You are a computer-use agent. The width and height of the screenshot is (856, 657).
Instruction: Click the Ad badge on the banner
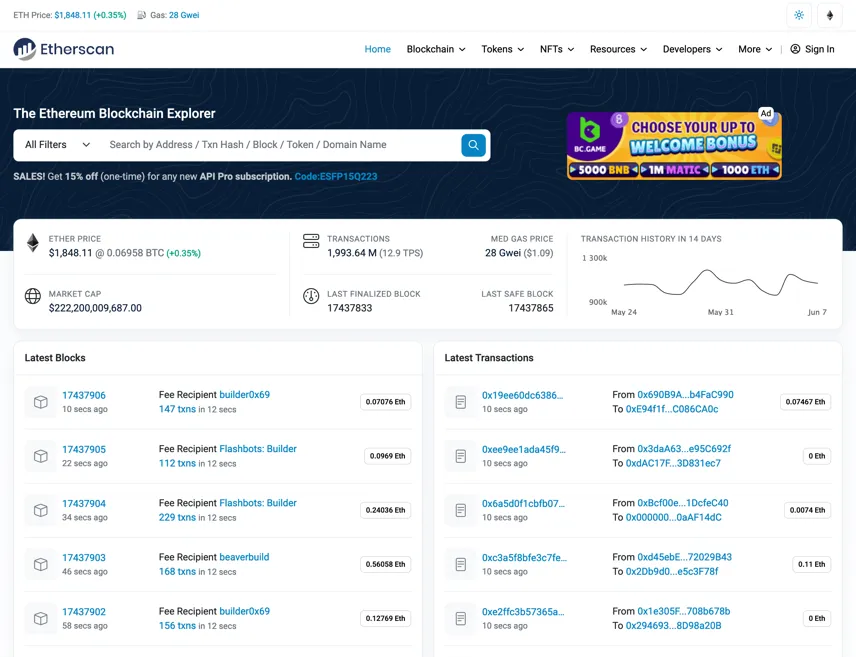point(766,113)
